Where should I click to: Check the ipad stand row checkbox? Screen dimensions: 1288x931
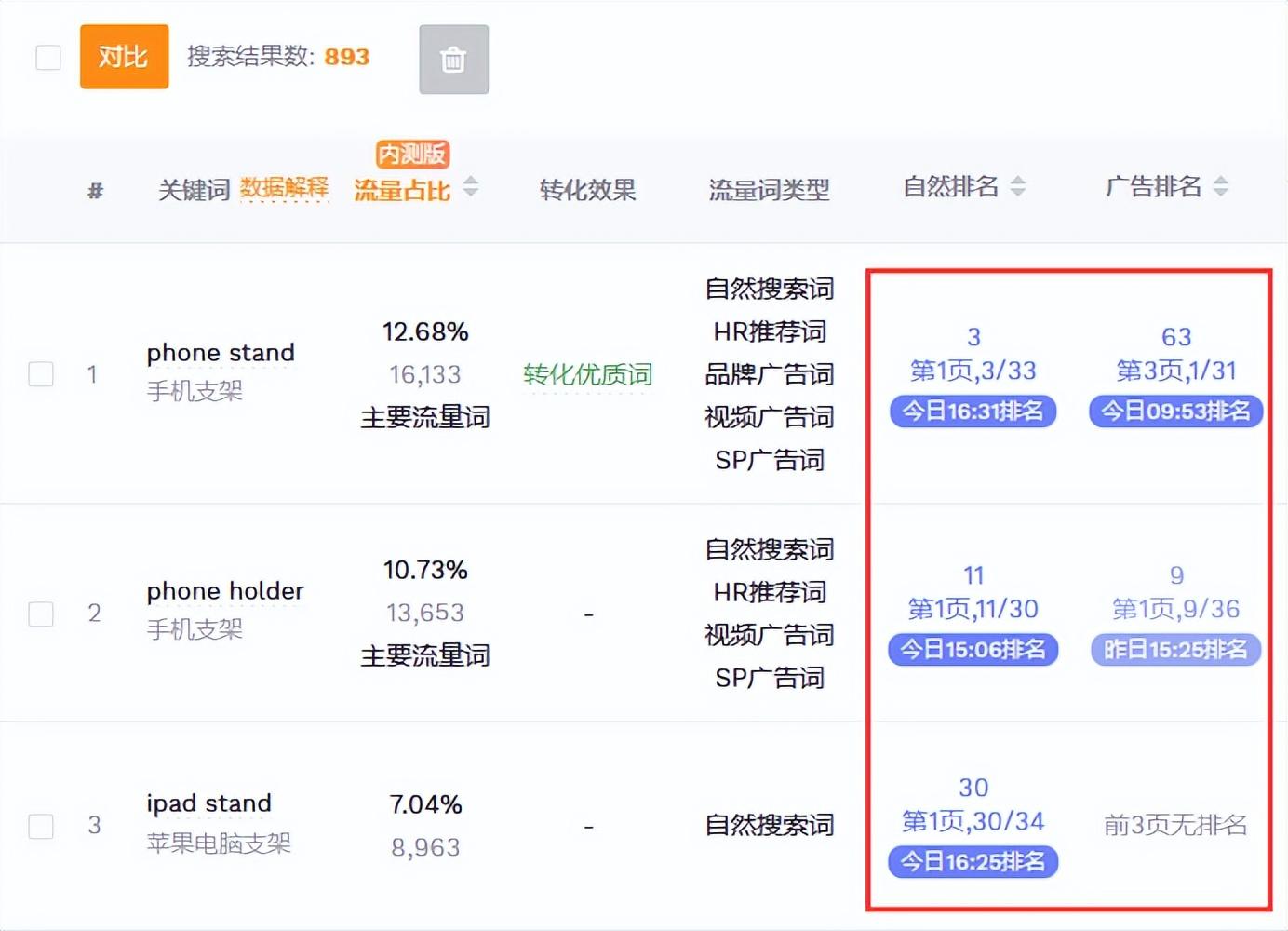[x=41, y=827]
